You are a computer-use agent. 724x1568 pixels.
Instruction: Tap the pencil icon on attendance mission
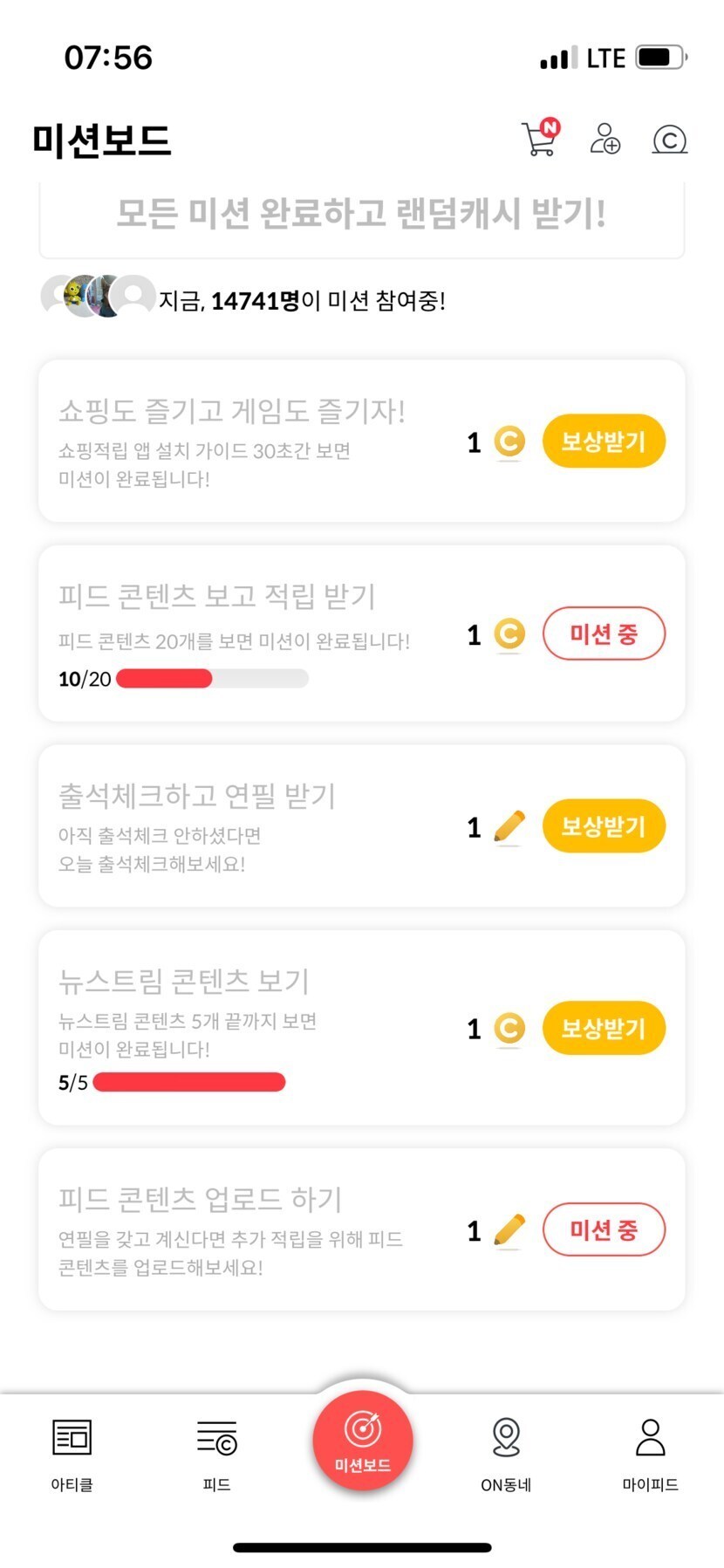[x=509, y=826]
